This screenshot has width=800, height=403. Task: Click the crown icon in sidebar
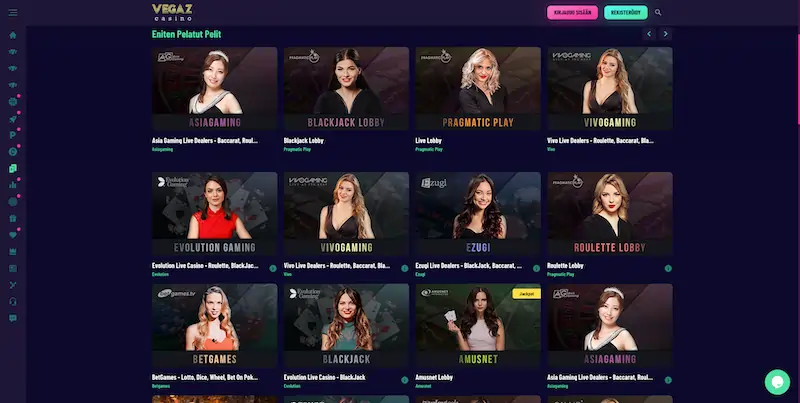coord(13,251)
